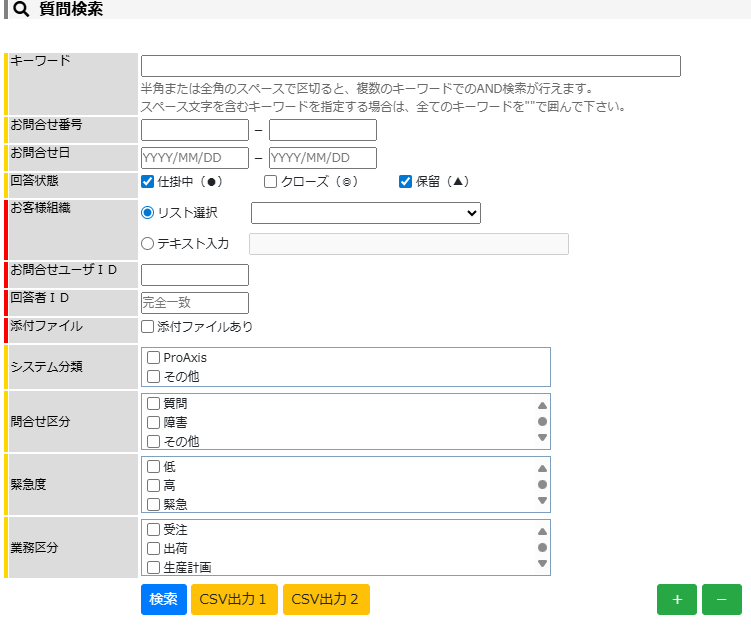Click the green minus button
The width and height of the screenshot is (751, 635).
(721, 599)
